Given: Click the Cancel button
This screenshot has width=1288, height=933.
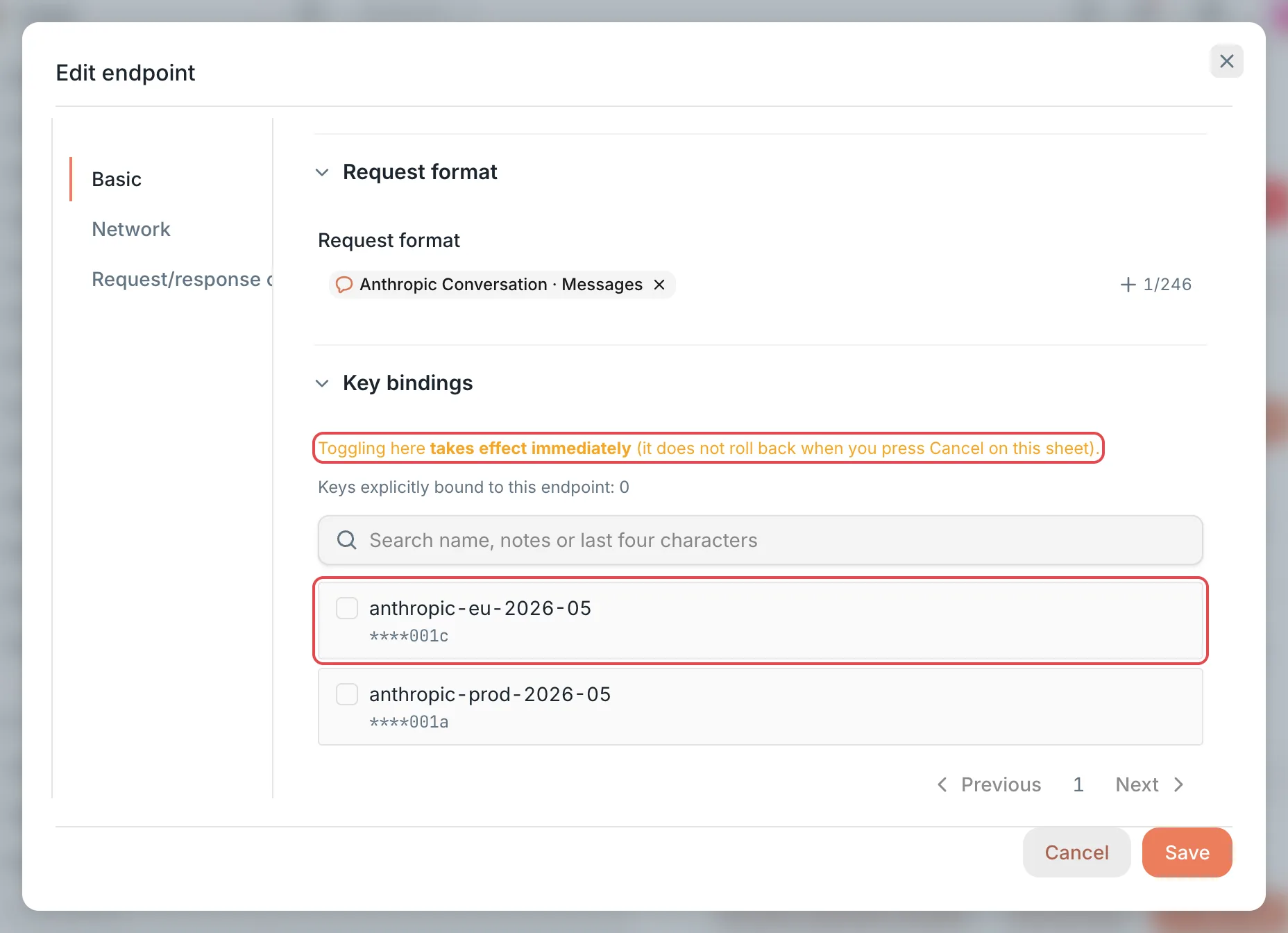Looking at the screenshot, I should pyautogui.click(x=1076, y=852).
